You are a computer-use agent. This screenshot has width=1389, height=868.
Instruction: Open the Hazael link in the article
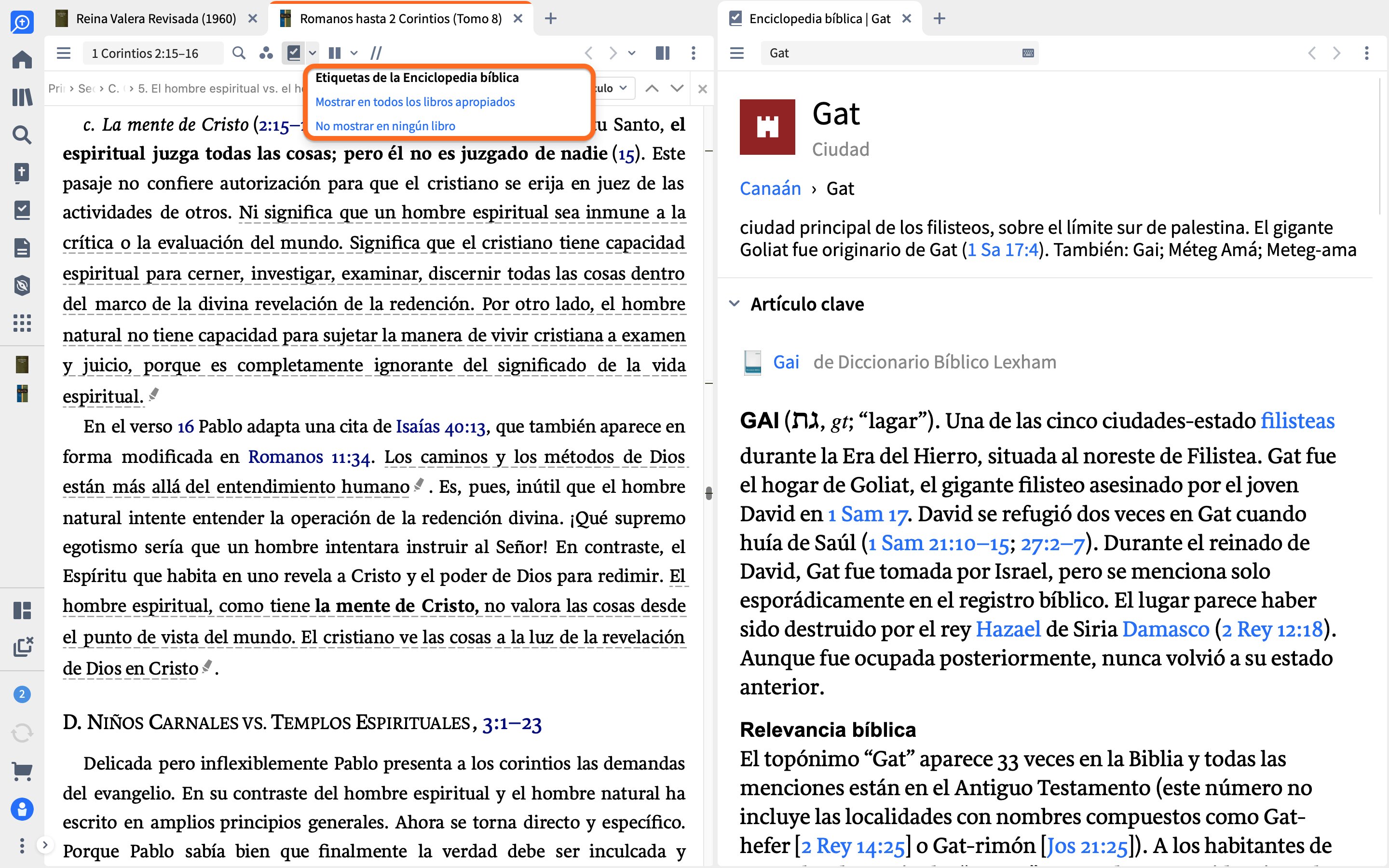[x=1008, y=630]
